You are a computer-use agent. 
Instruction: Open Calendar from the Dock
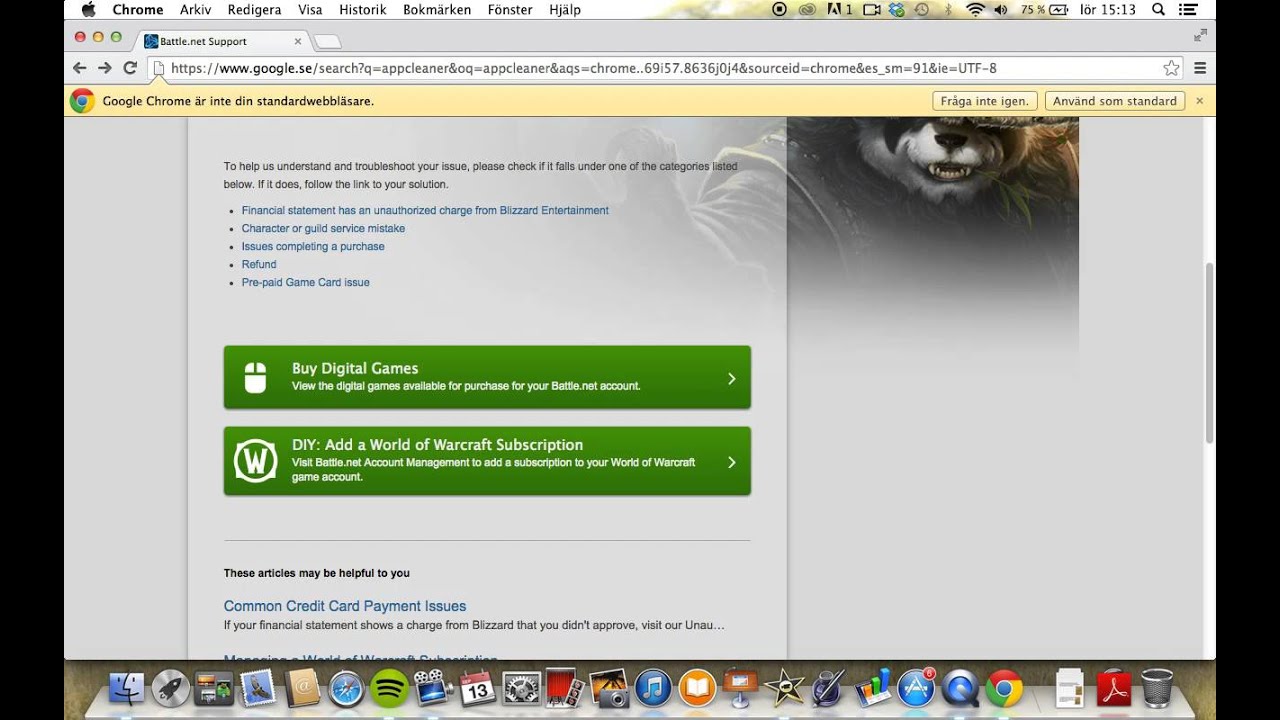coord(477,689)
